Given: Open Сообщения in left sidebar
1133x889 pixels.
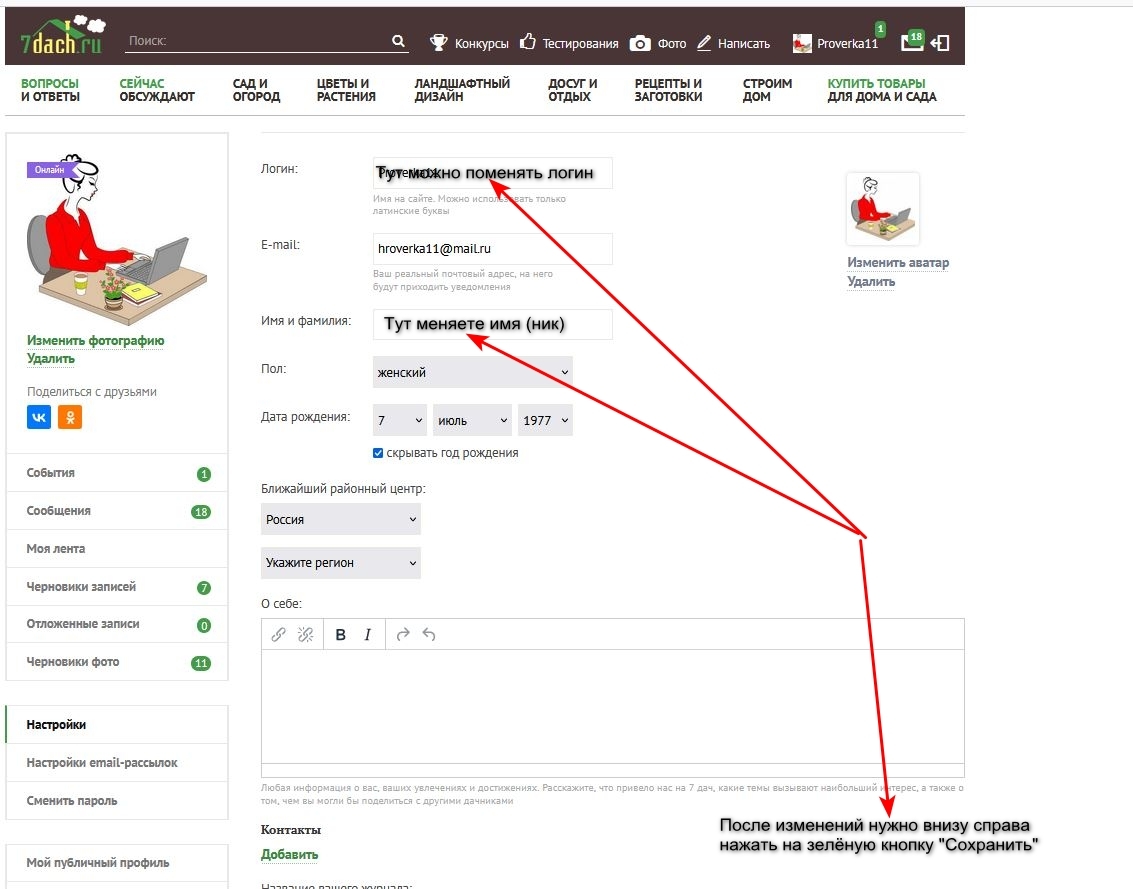Looking at the screenshot, I should point(59,511).
